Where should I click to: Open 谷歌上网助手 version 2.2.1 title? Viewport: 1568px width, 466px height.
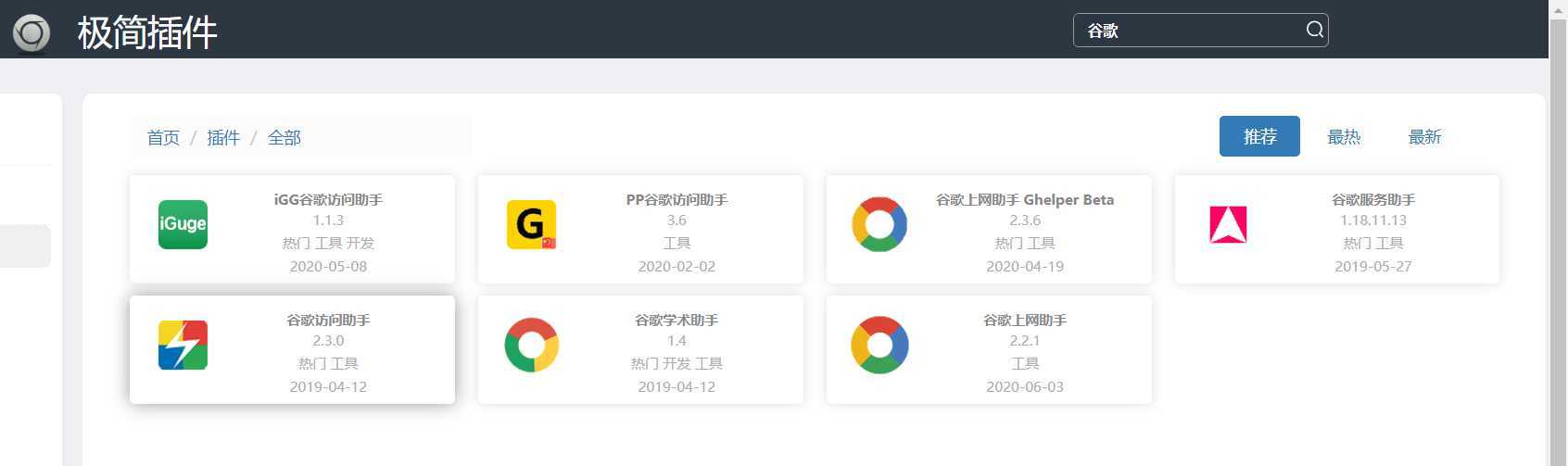(x=1025, y=320)
